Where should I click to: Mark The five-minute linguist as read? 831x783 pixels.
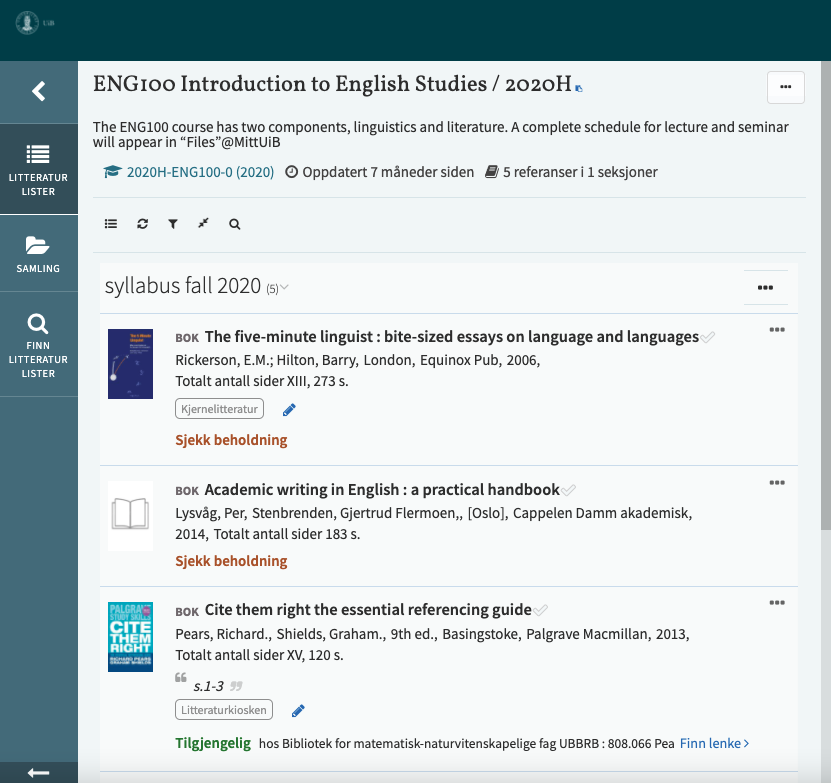tap(708, 338)
